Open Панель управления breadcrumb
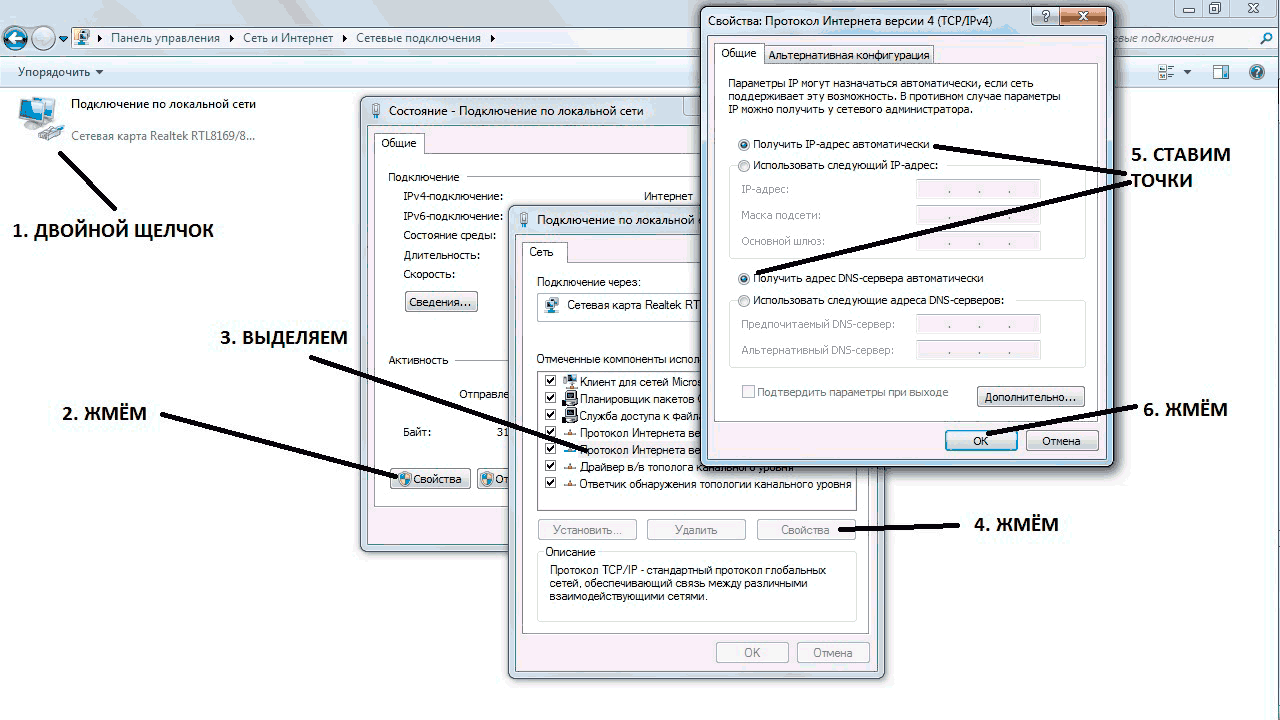 (165, 38)
